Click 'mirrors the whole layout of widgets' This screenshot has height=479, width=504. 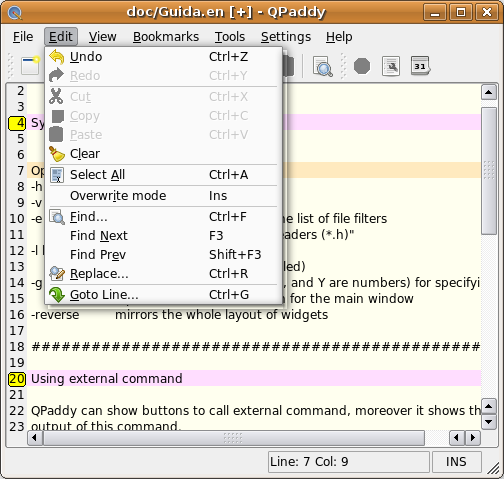(x=221, y=315)
